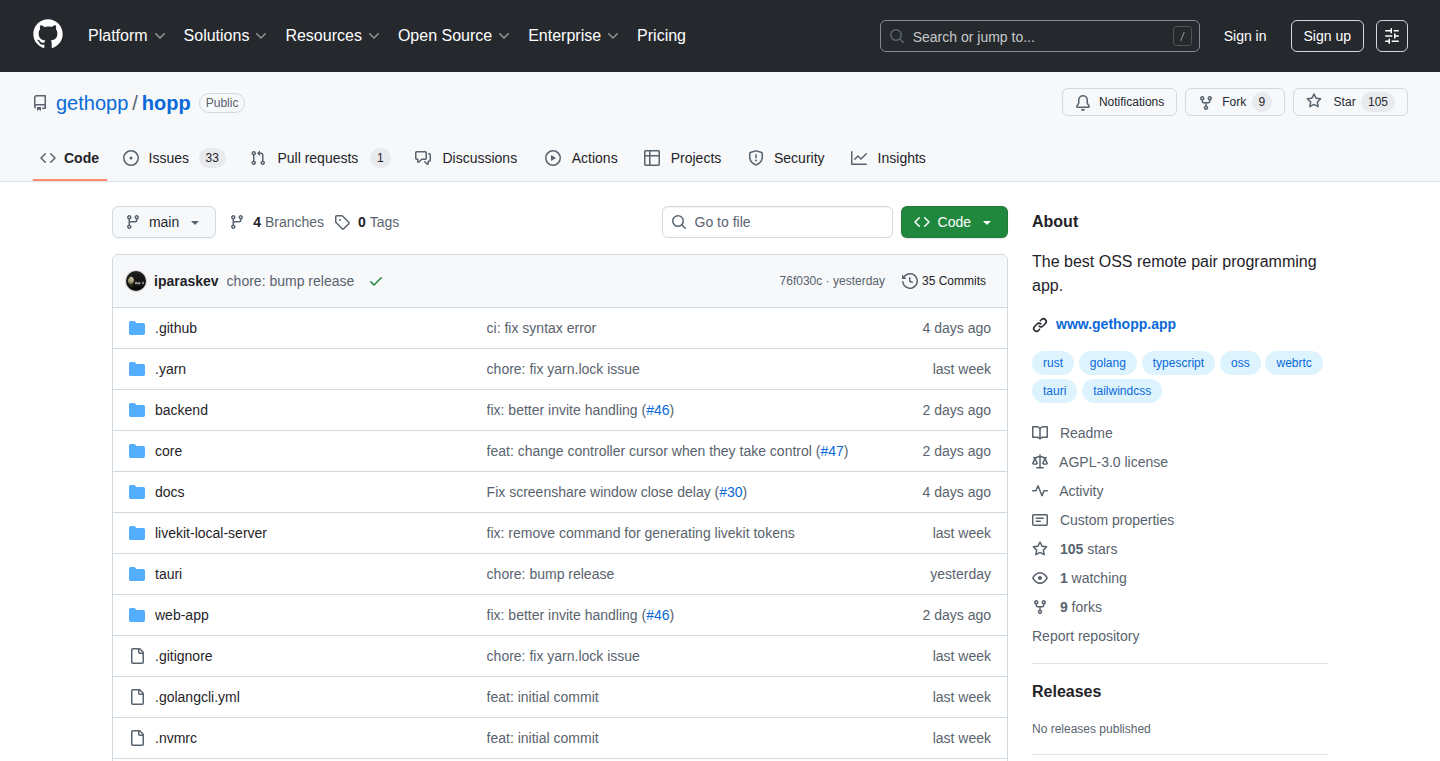
Task: Click the file icon for .gitignore
Action: tap(137, 656)
